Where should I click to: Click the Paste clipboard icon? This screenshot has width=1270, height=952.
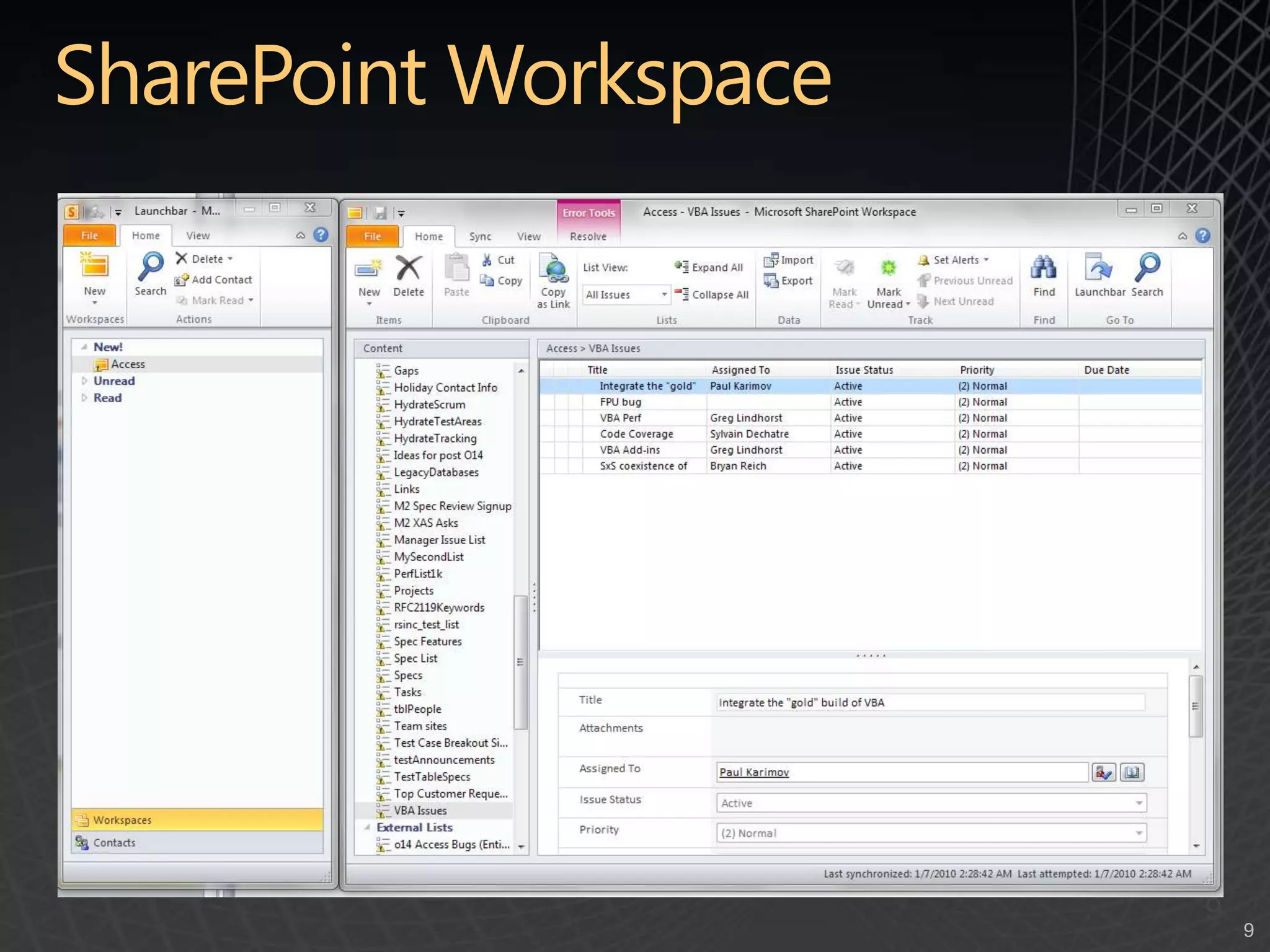(x=456, y=268)
